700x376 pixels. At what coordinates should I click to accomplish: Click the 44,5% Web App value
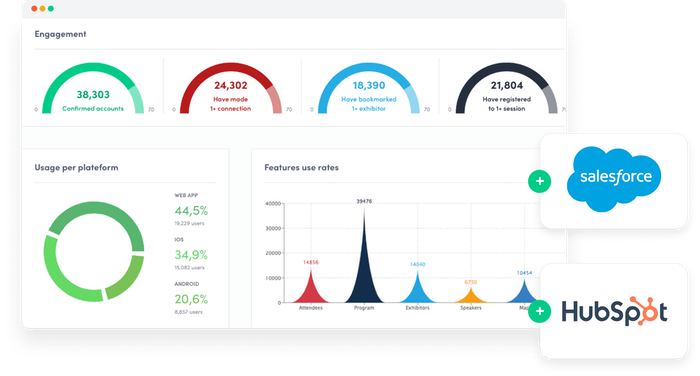(191, 210)
